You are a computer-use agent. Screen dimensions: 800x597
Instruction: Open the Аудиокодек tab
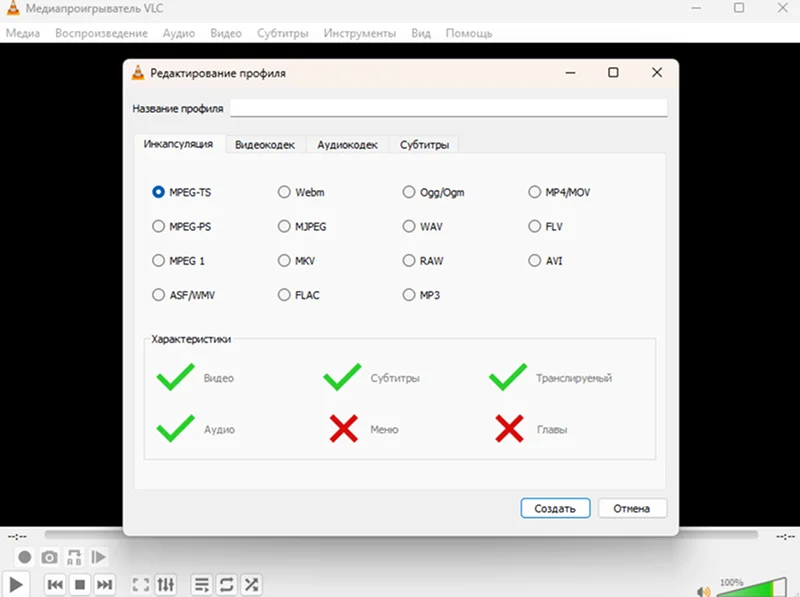point(347,145)
